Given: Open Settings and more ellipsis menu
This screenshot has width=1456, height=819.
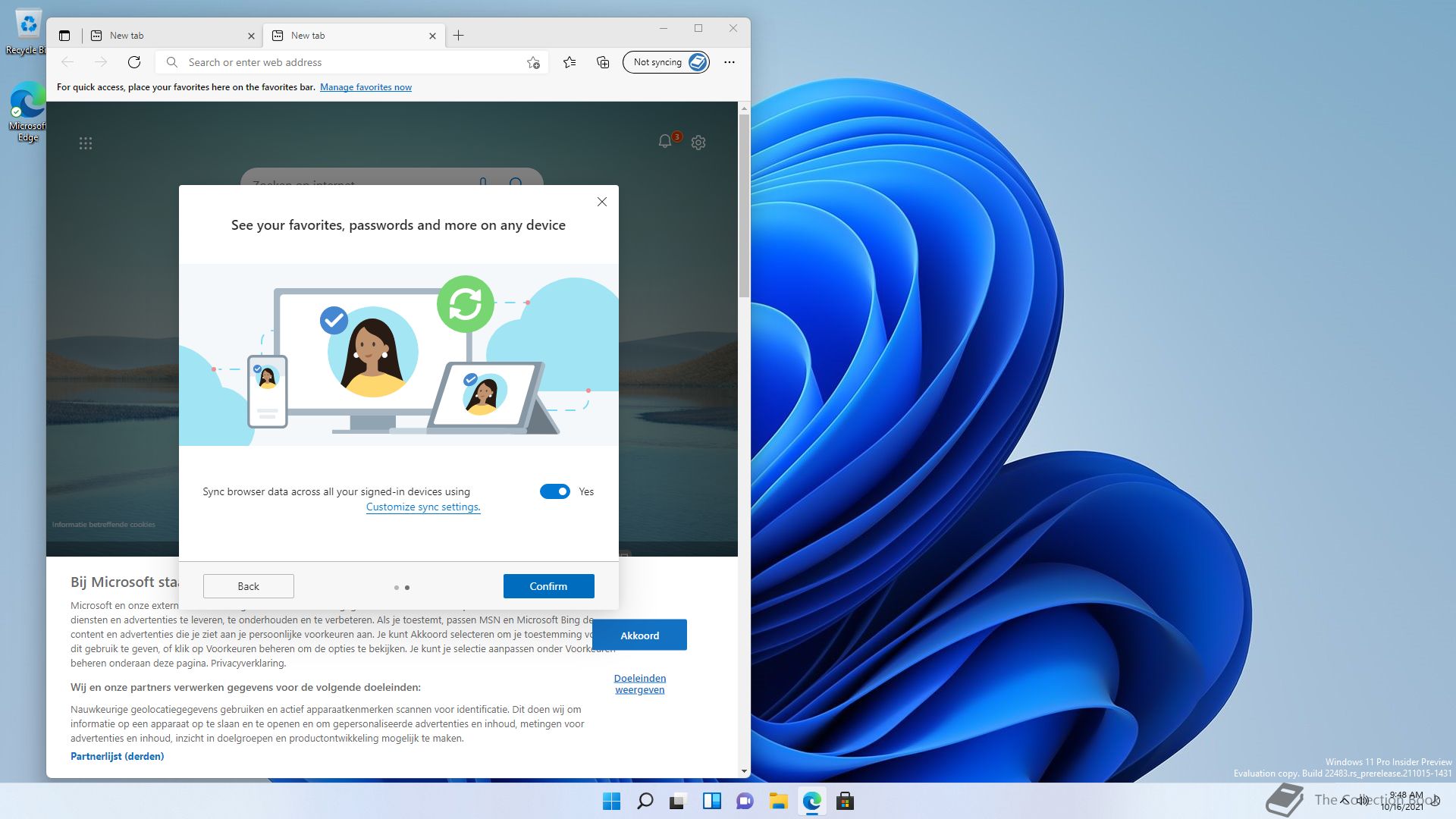Looking at the screenshot, I should point(730,62).
